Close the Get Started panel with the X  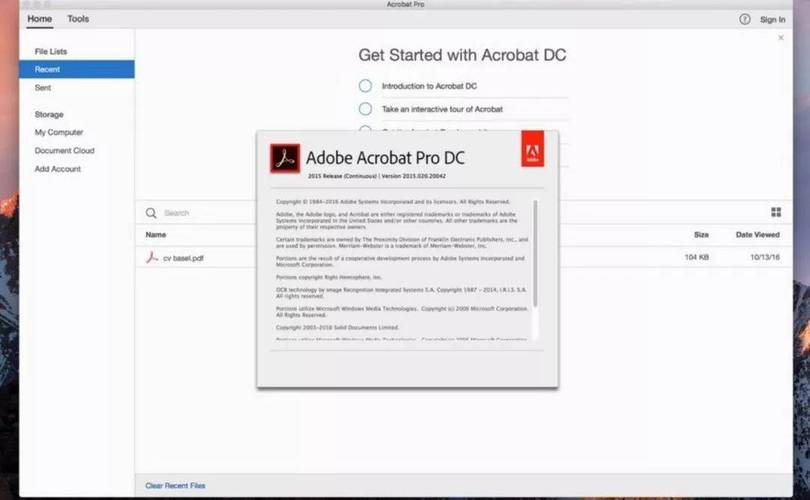tap(781, 38)
